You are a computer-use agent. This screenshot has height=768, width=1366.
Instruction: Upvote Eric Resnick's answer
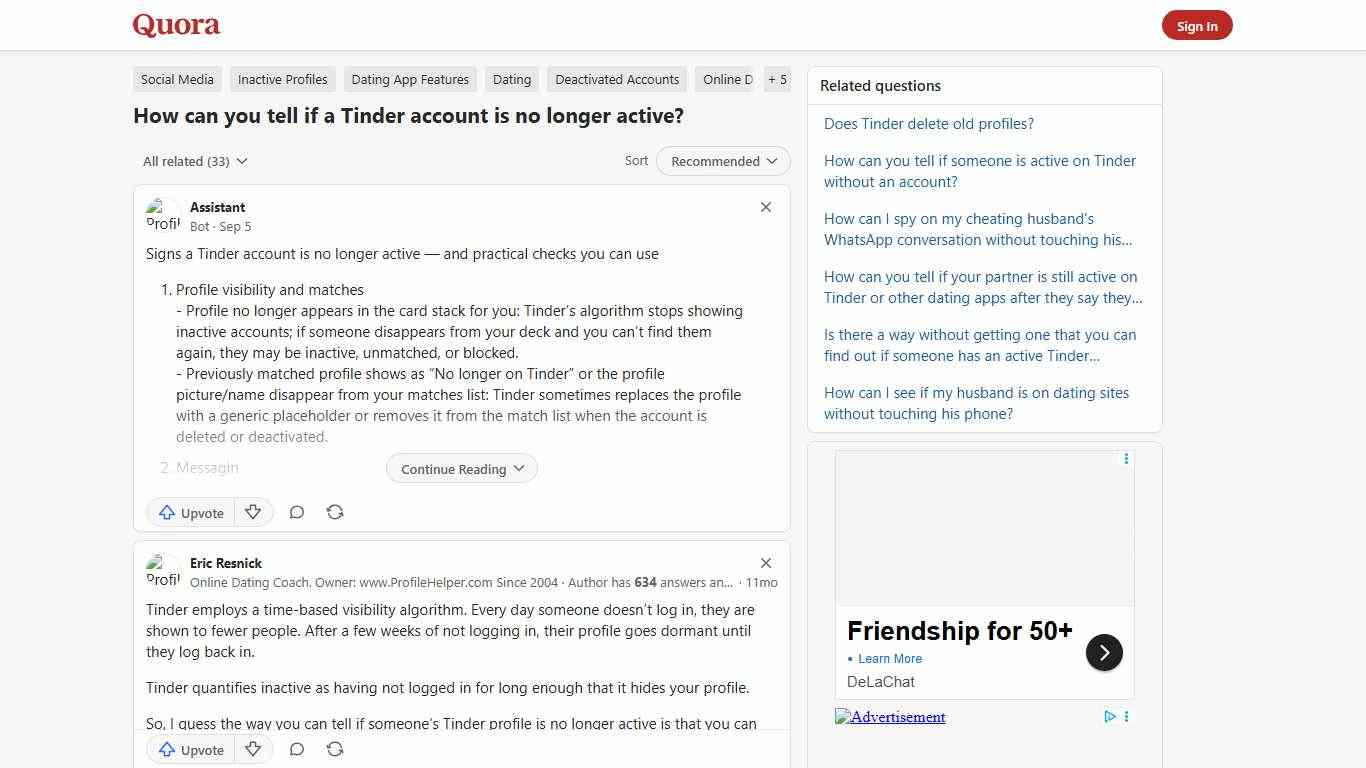tap(189, 748)
